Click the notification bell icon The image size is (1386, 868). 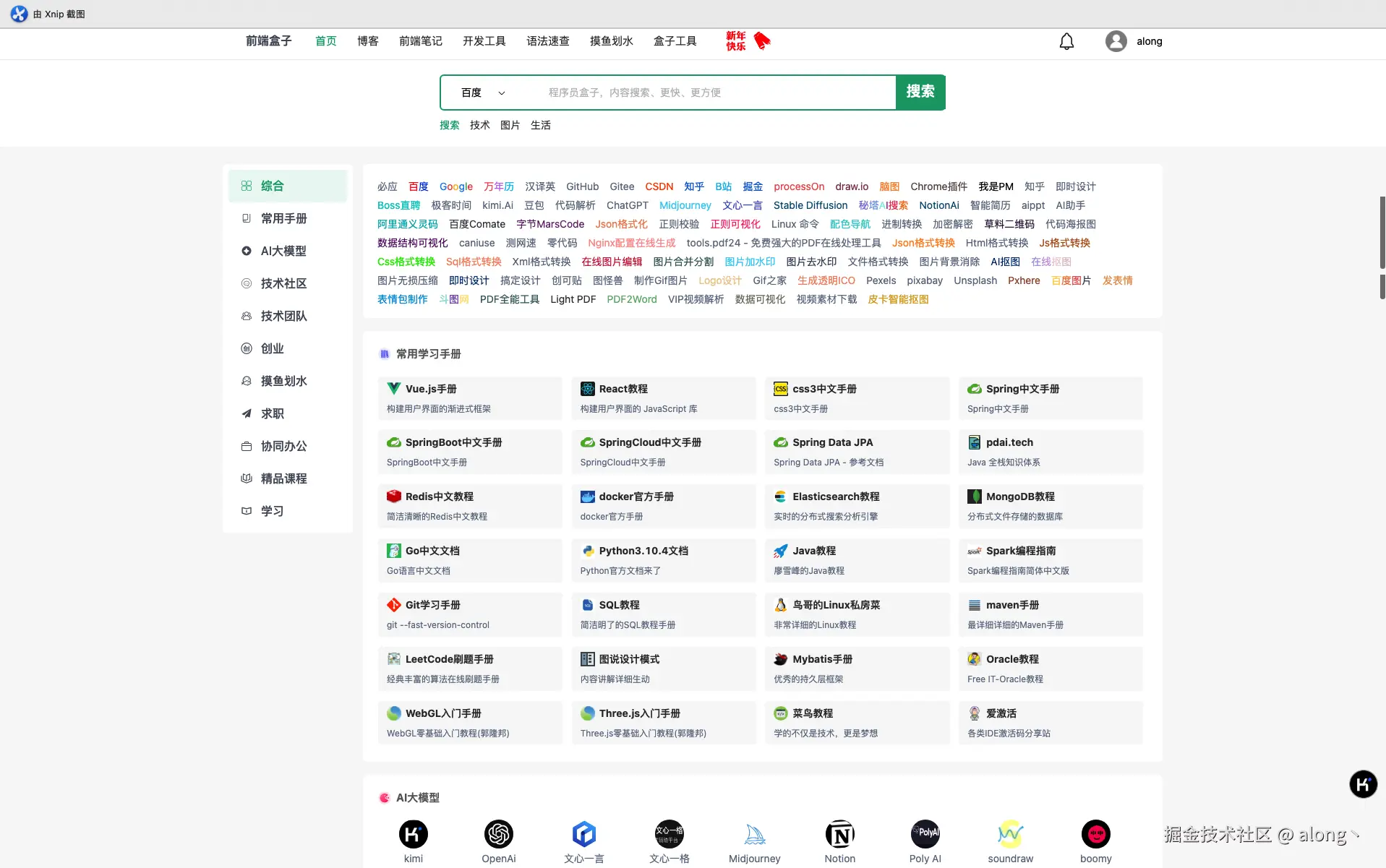coord(1066,41)
